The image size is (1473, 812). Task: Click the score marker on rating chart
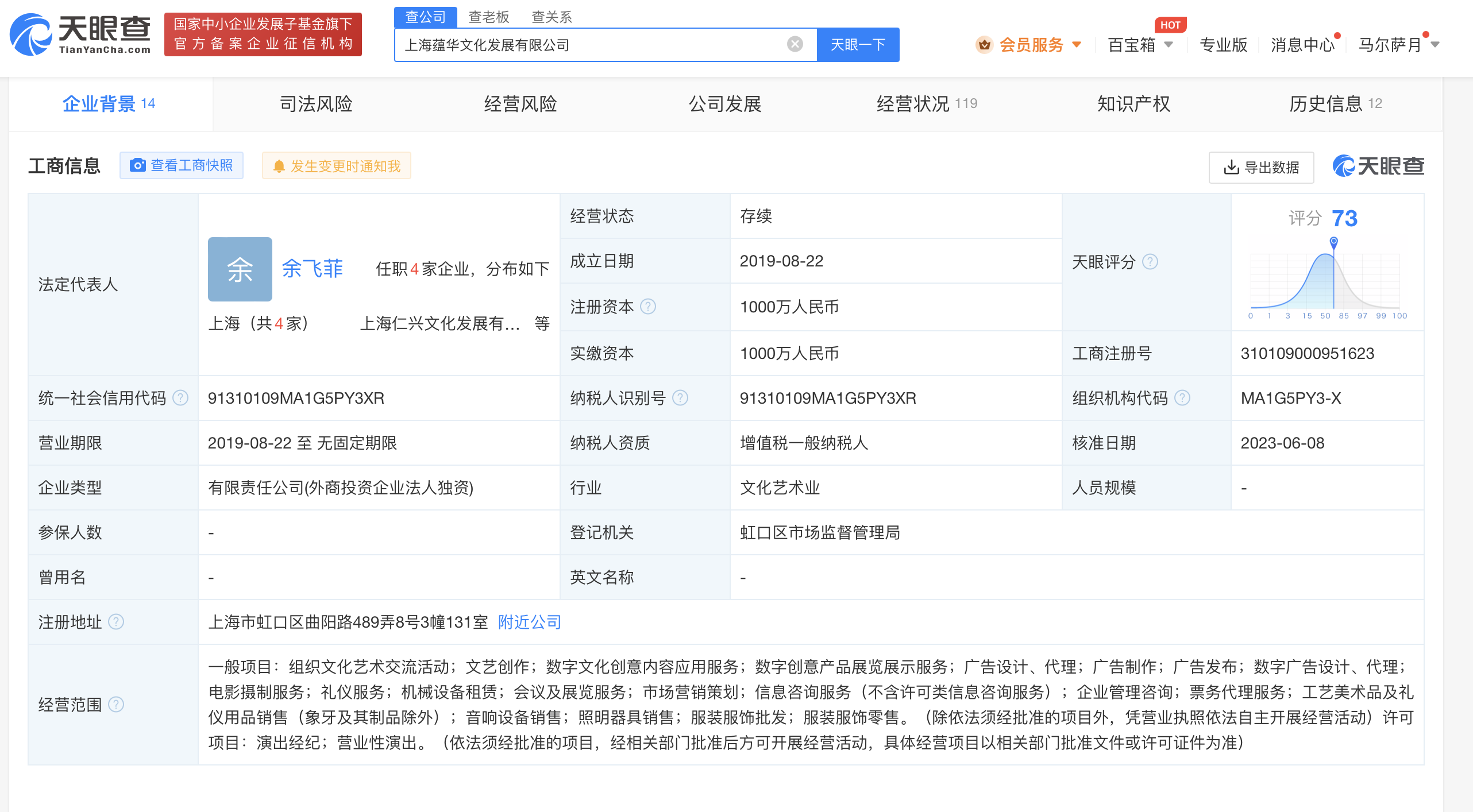pos(1334,242)
